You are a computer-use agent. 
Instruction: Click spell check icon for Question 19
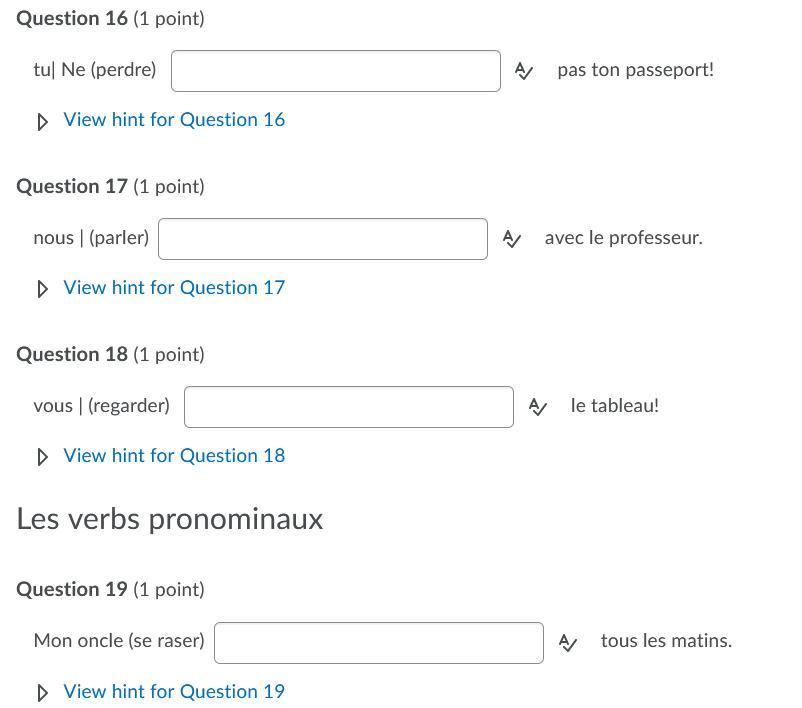567,643
